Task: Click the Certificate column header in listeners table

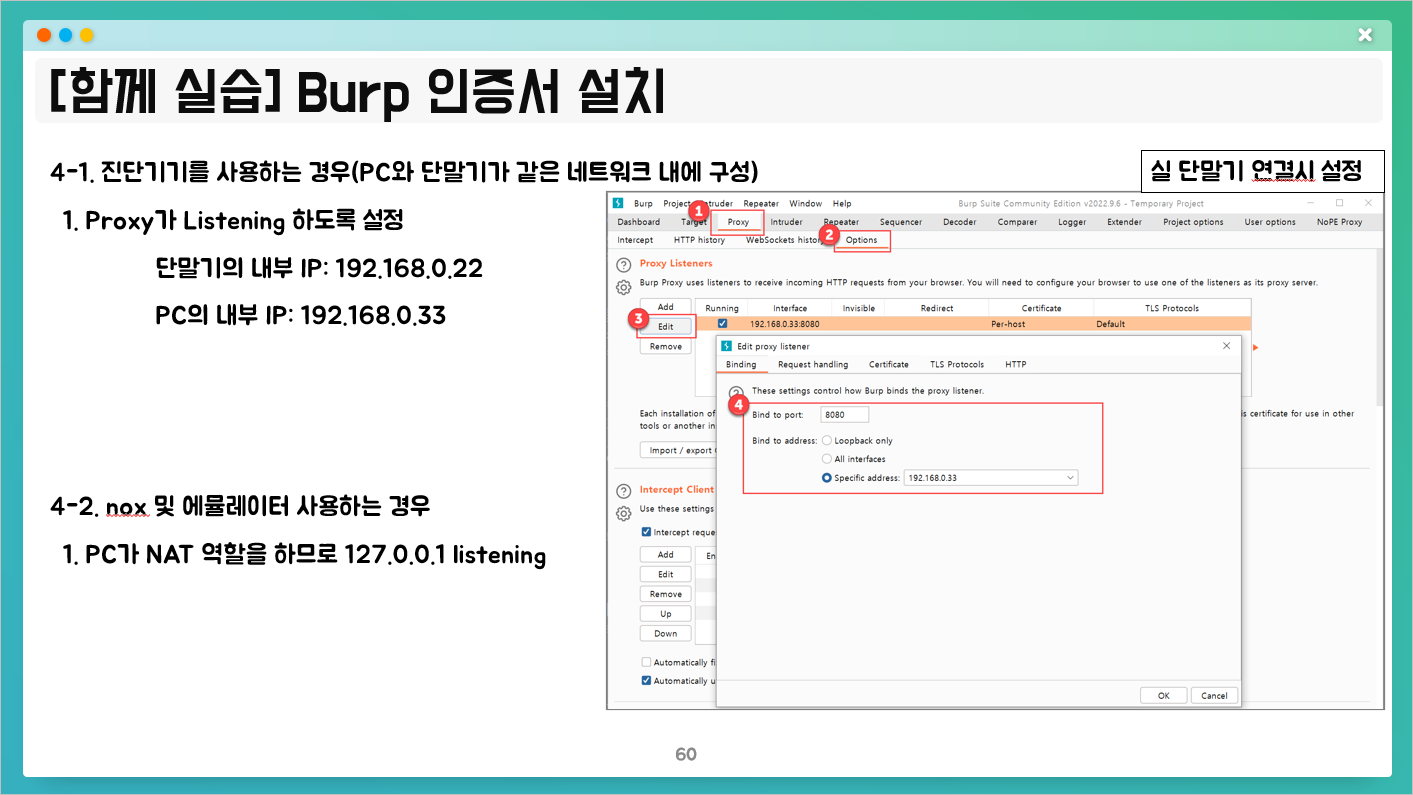Action: click(1041, 308)
